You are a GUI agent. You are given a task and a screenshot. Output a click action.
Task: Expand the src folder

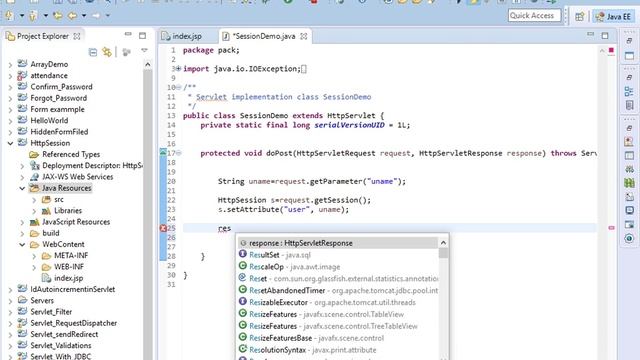point(34,200)
